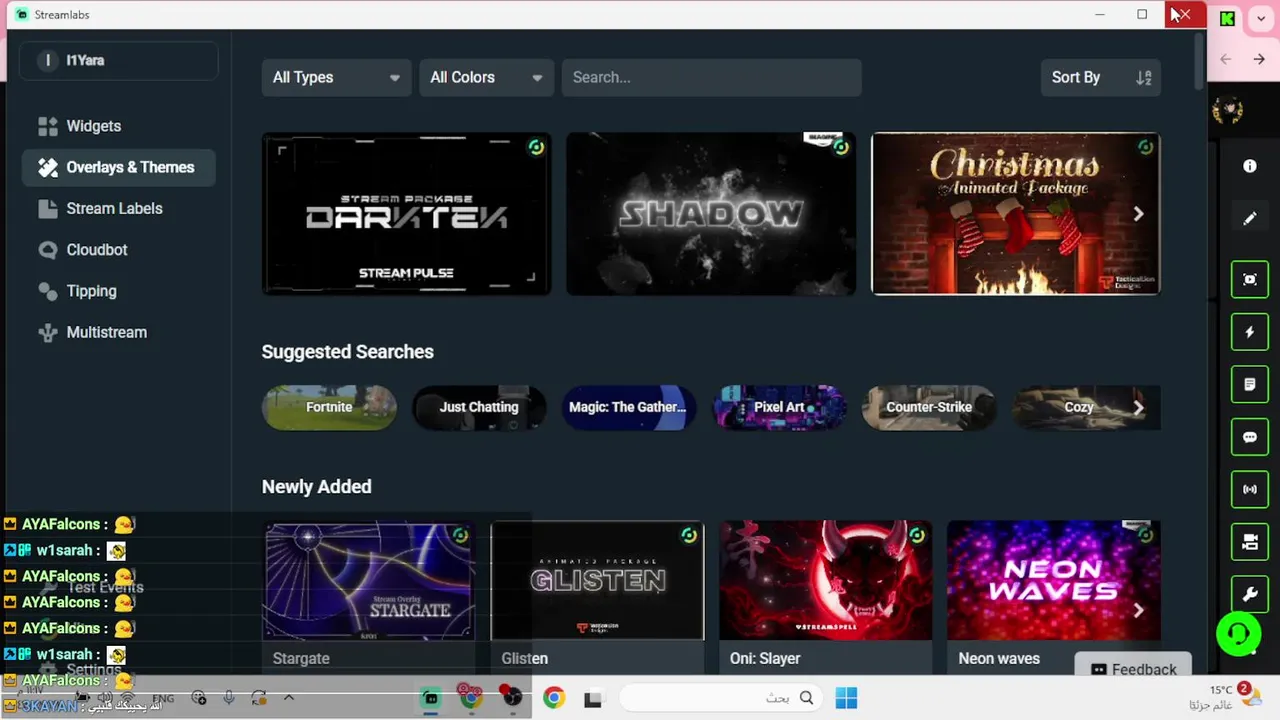
Task: Choose the Pixel Art suggested search
Action: tap(779, 407)
